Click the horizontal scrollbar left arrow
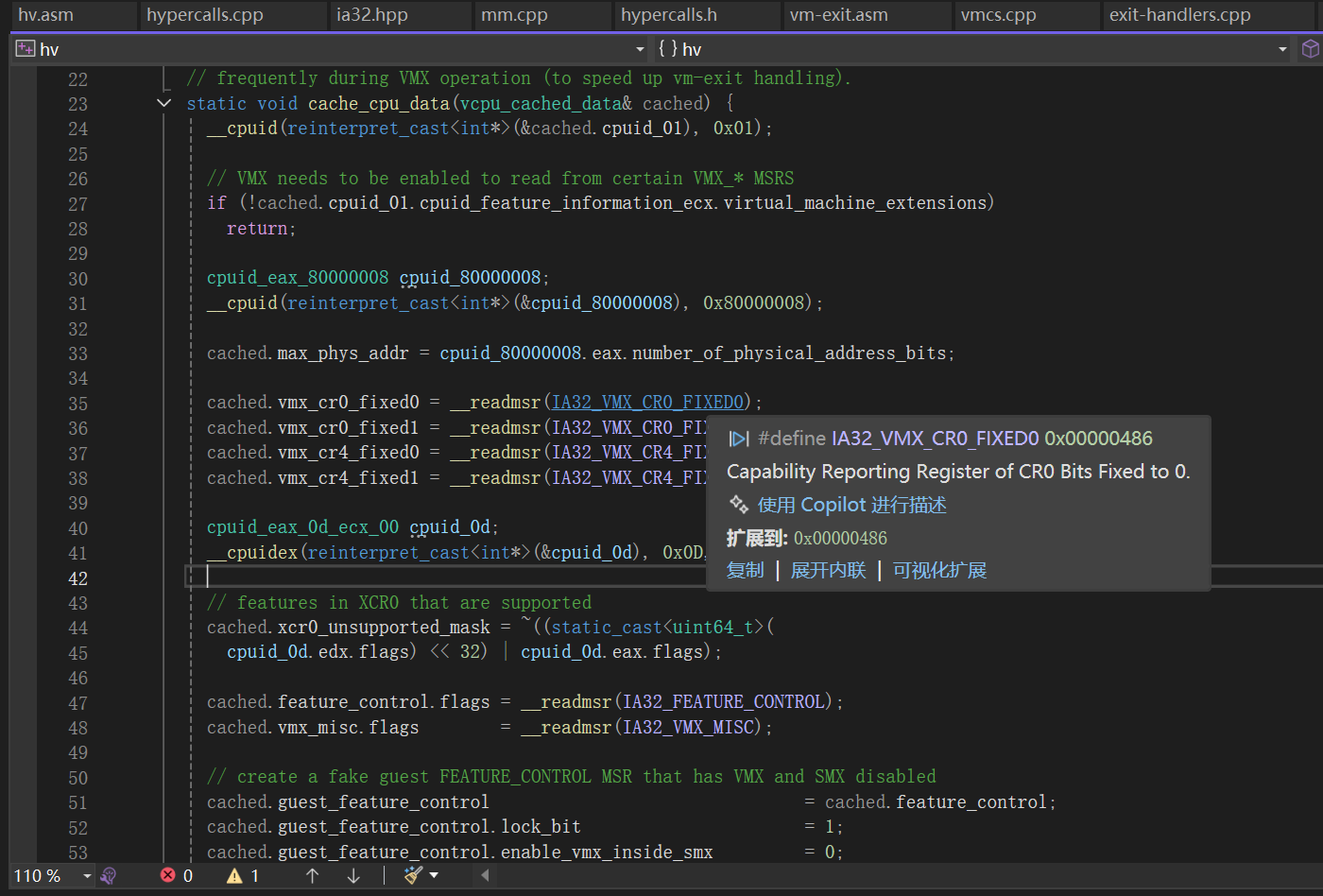This screenshot has height=896, width=1323. 486,876
